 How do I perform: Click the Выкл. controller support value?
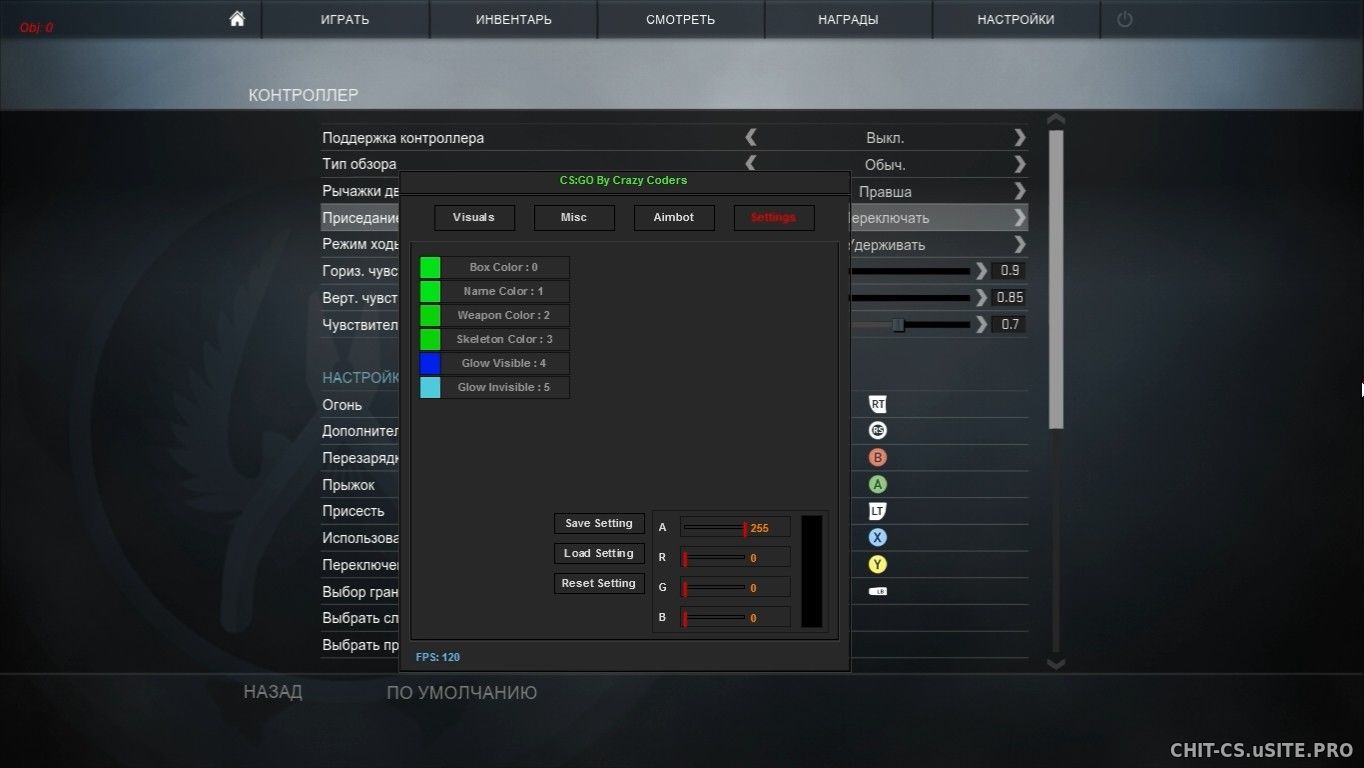[x=885, y=138]
